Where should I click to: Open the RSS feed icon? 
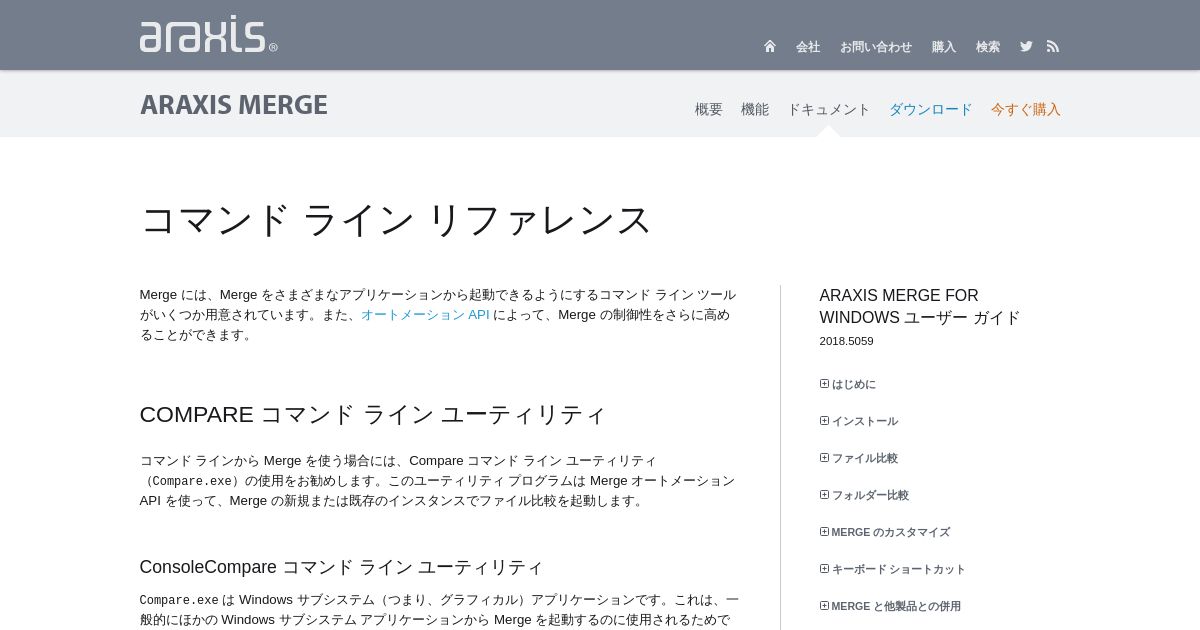coord(1053,46)
